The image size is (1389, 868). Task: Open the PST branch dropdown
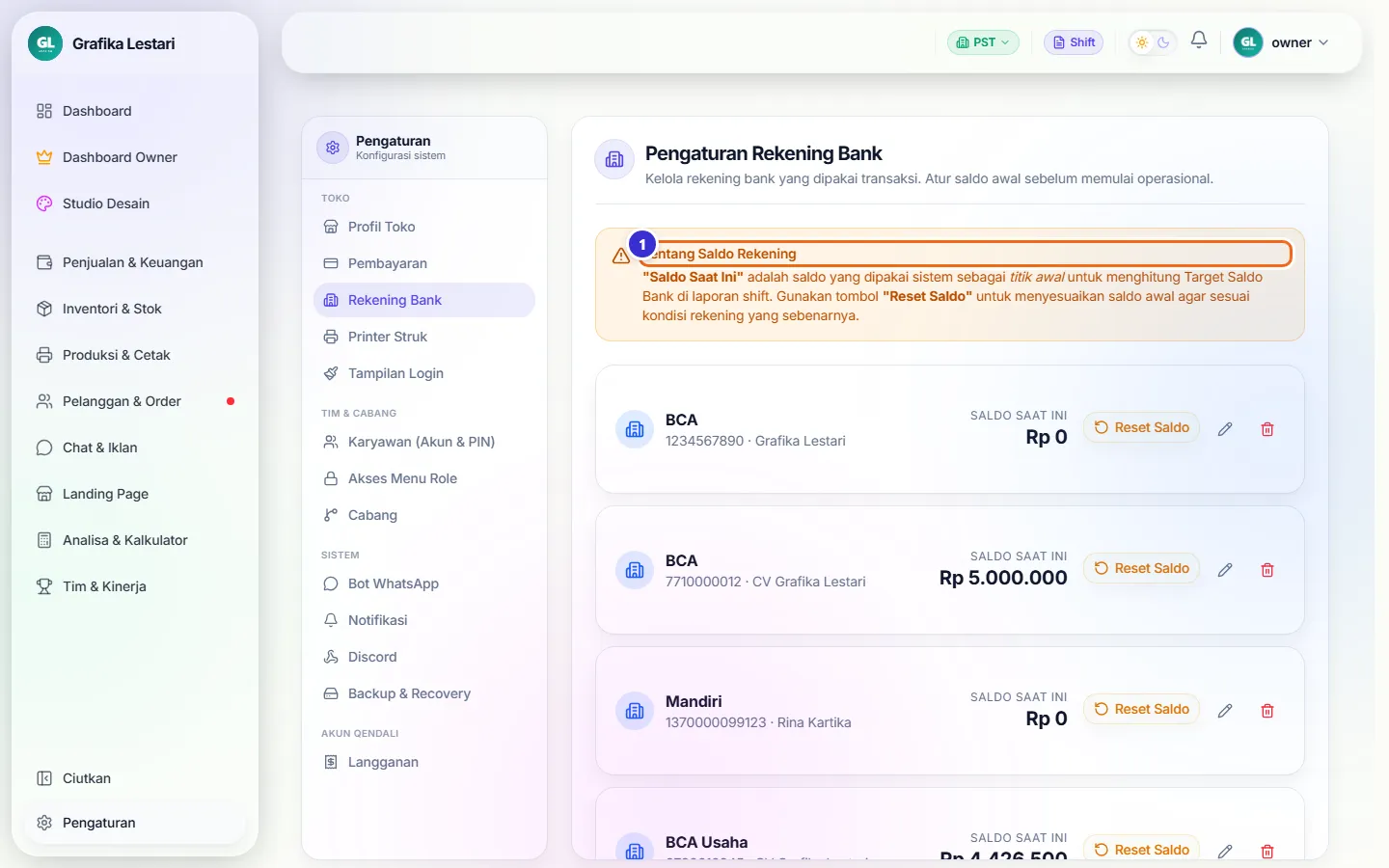[x=983, y=42]
